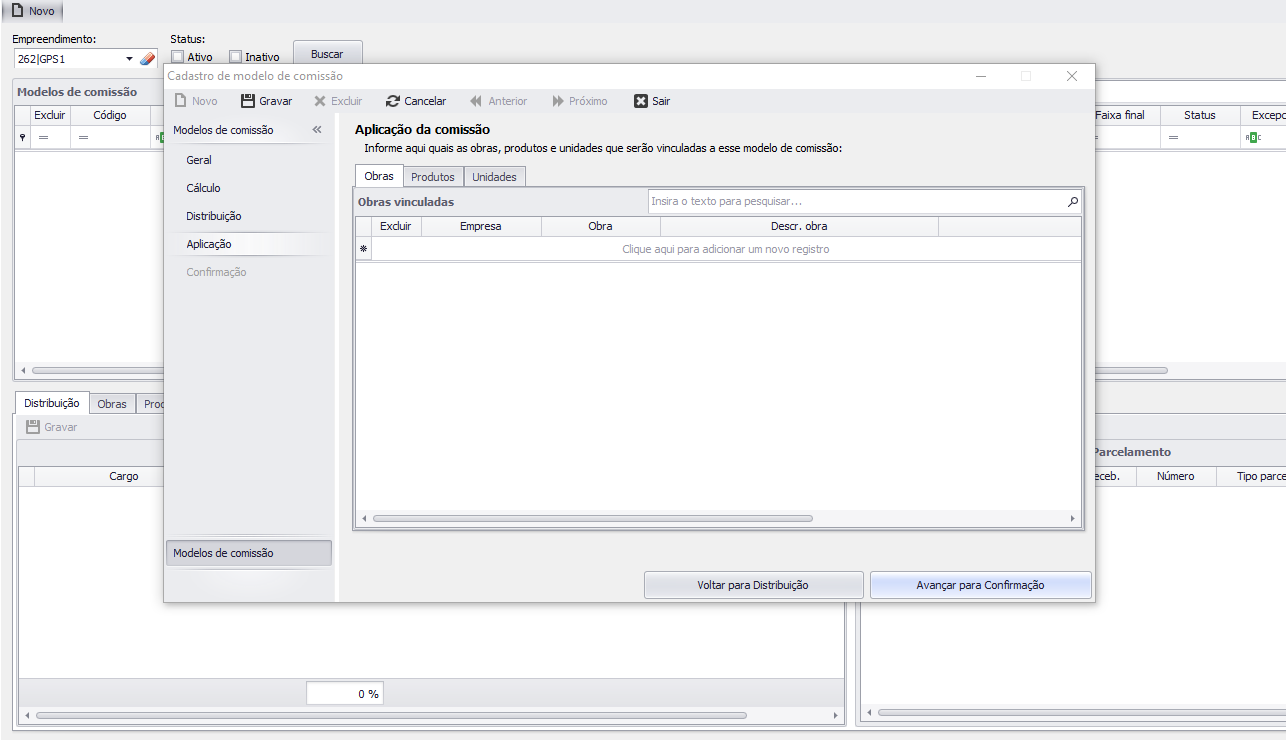The height and width of the screenshot is (740, 1286).
Task: Click the Excluir column header in the dialog grid
Action: [x=396, y=226]
